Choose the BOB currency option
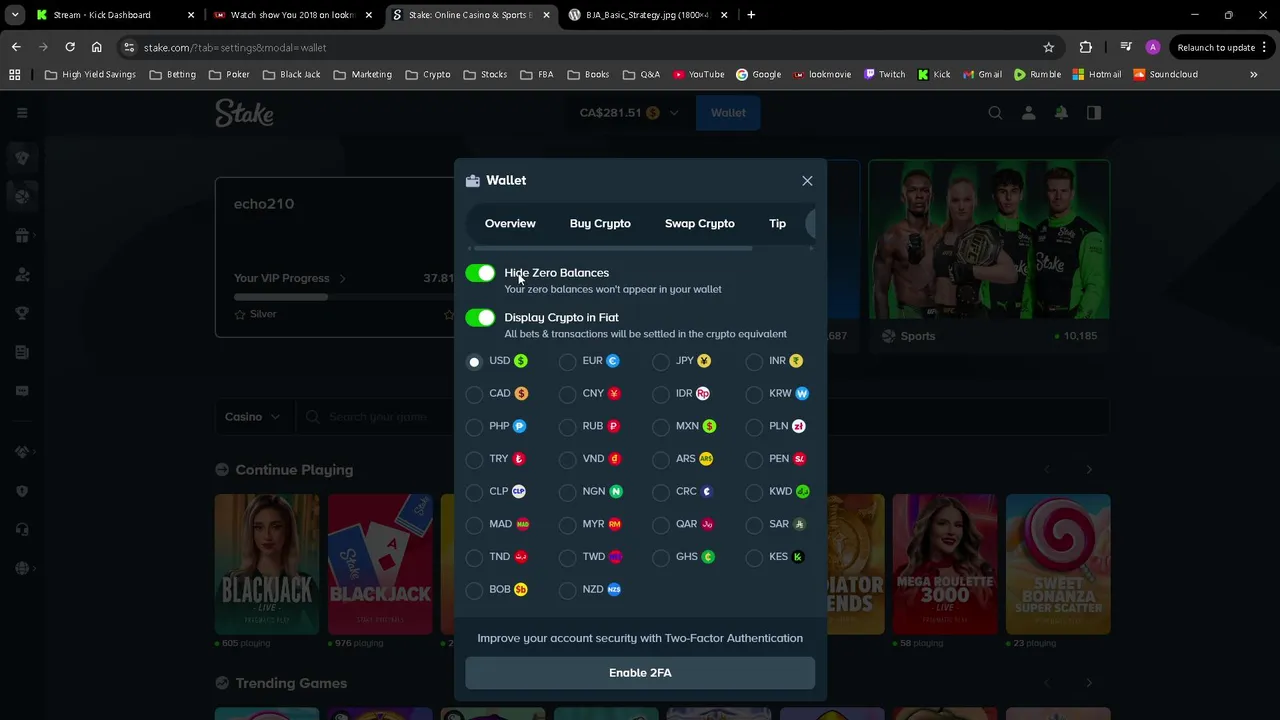The image size is (1280, 720). coord(474,590)
